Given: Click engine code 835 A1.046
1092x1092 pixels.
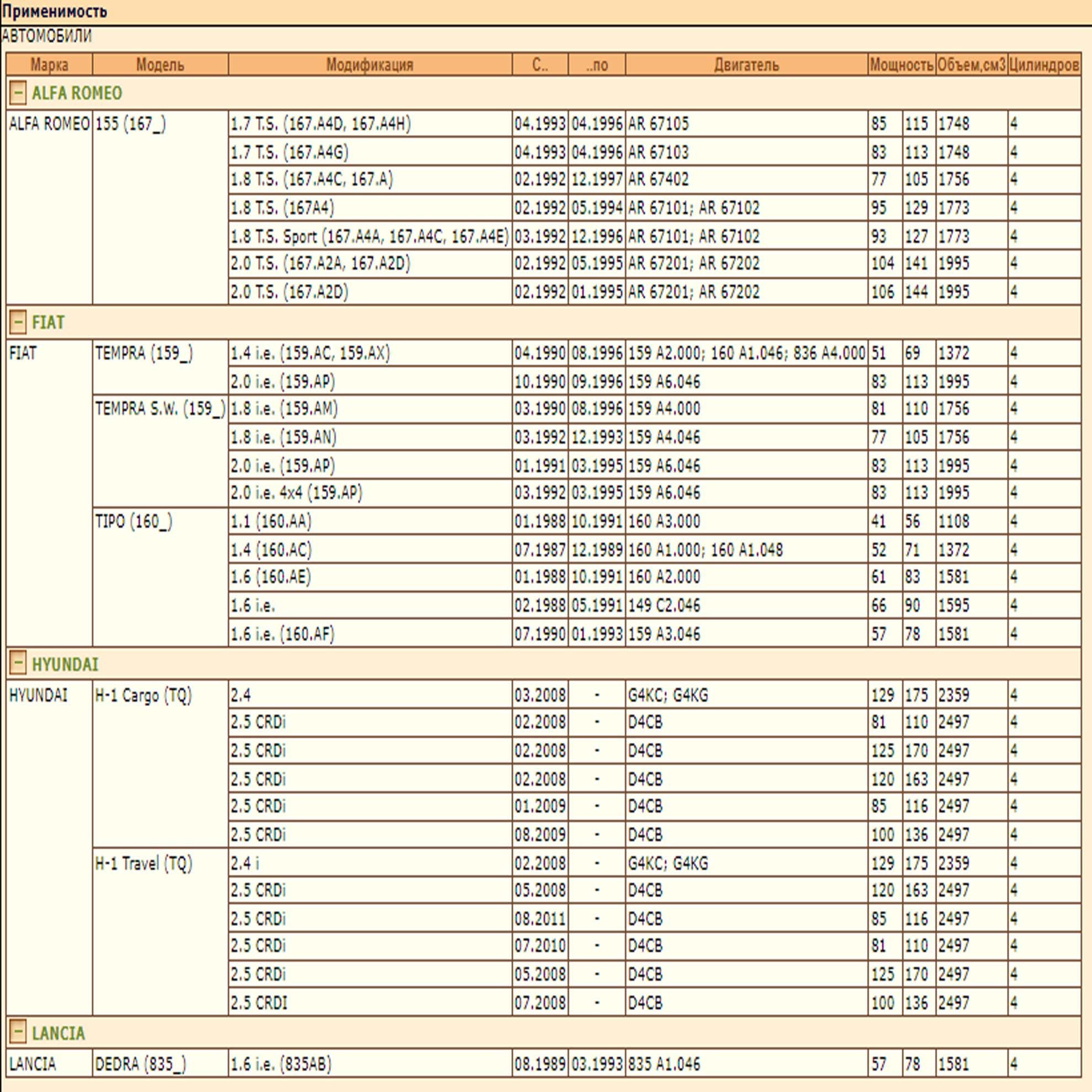Looking at the screenshot, I should point(664,1064).
